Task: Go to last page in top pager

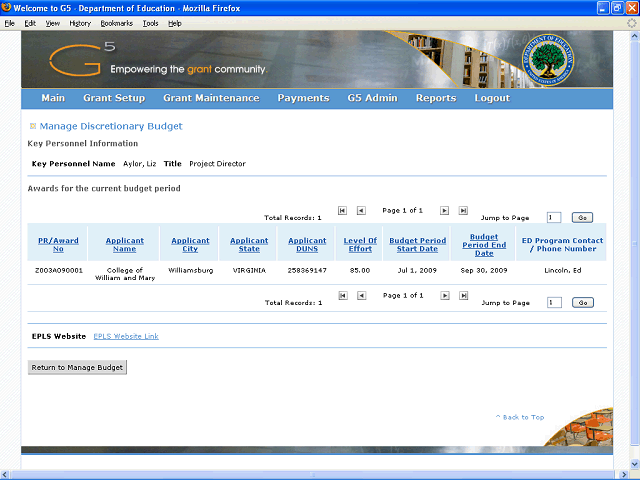Action: click(x=463, y=211)
